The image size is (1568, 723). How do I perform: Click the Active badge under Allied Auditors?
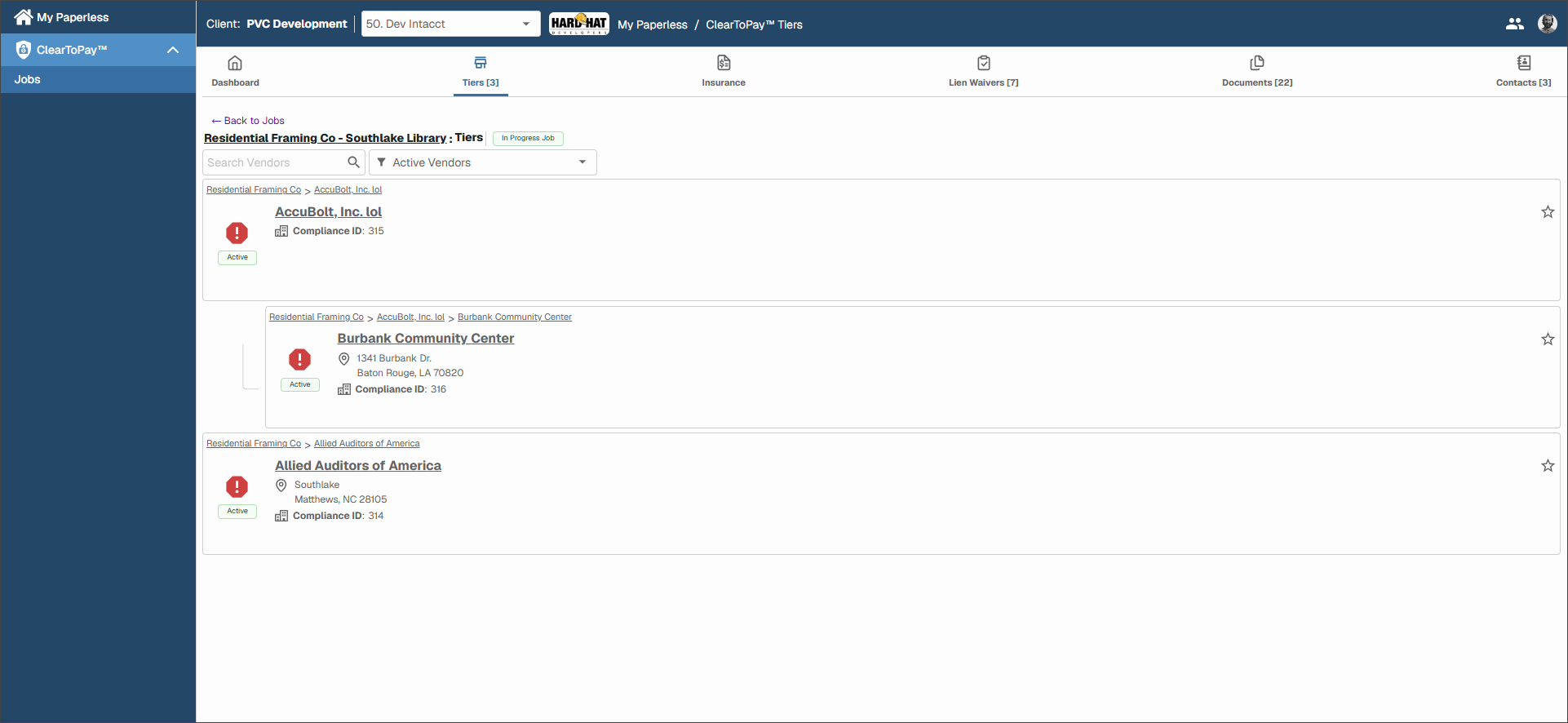click(237, 511)
